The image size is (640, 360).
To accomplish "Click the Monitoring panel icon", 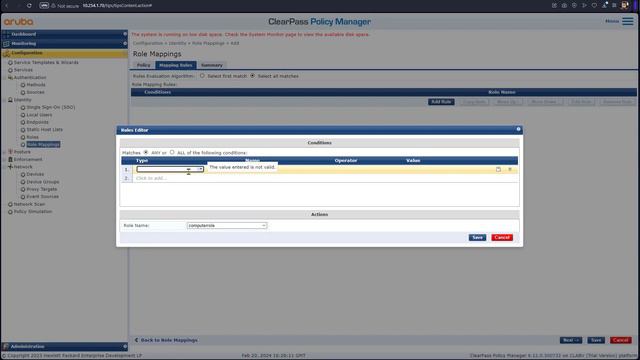I will click(x=6, y=43).
